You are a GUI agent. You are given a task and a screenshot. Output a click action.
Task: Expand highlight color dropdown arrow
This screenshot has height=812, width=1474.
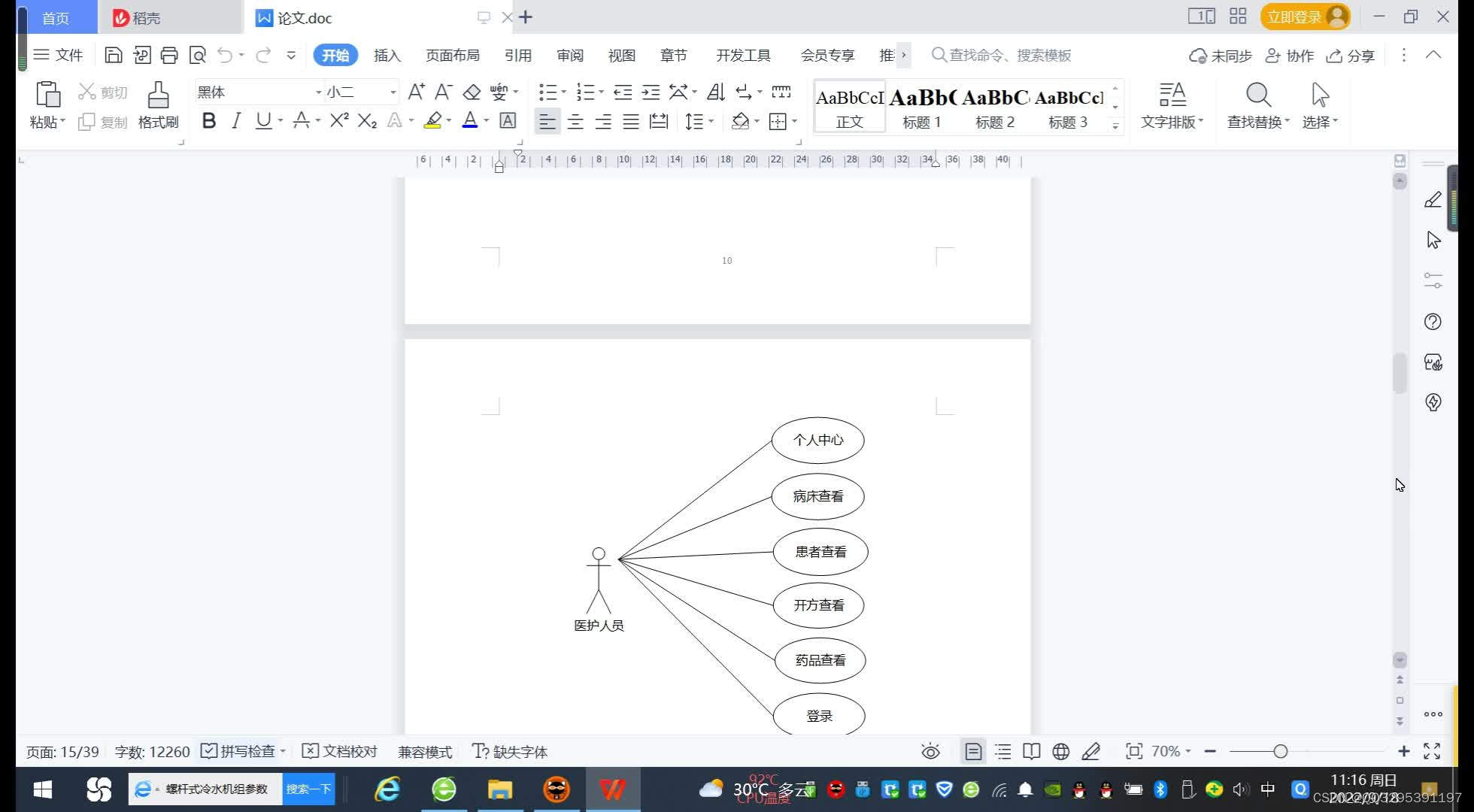[449, 120]
